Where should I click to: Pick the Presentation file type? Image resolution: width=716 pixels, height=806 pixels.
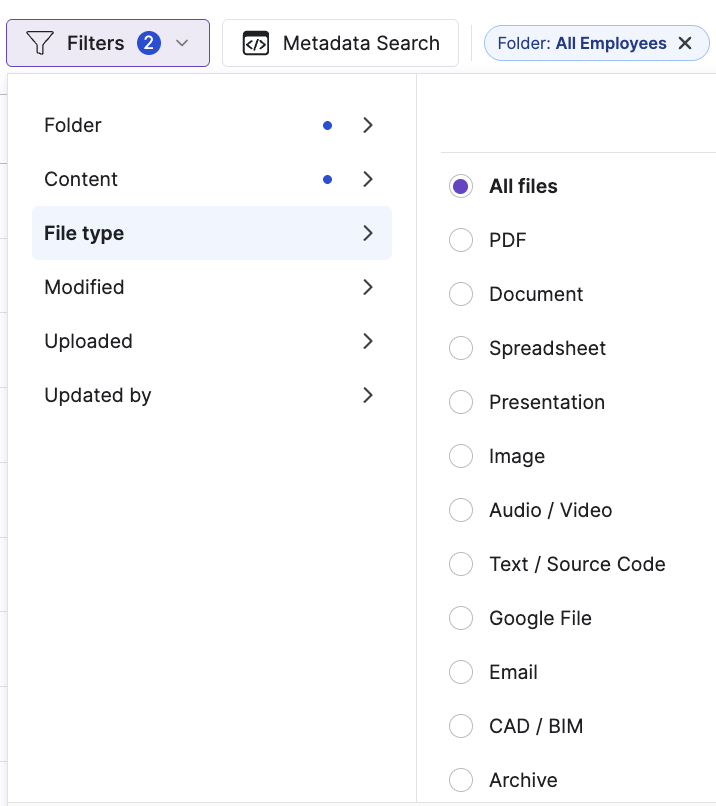(461, 402)
